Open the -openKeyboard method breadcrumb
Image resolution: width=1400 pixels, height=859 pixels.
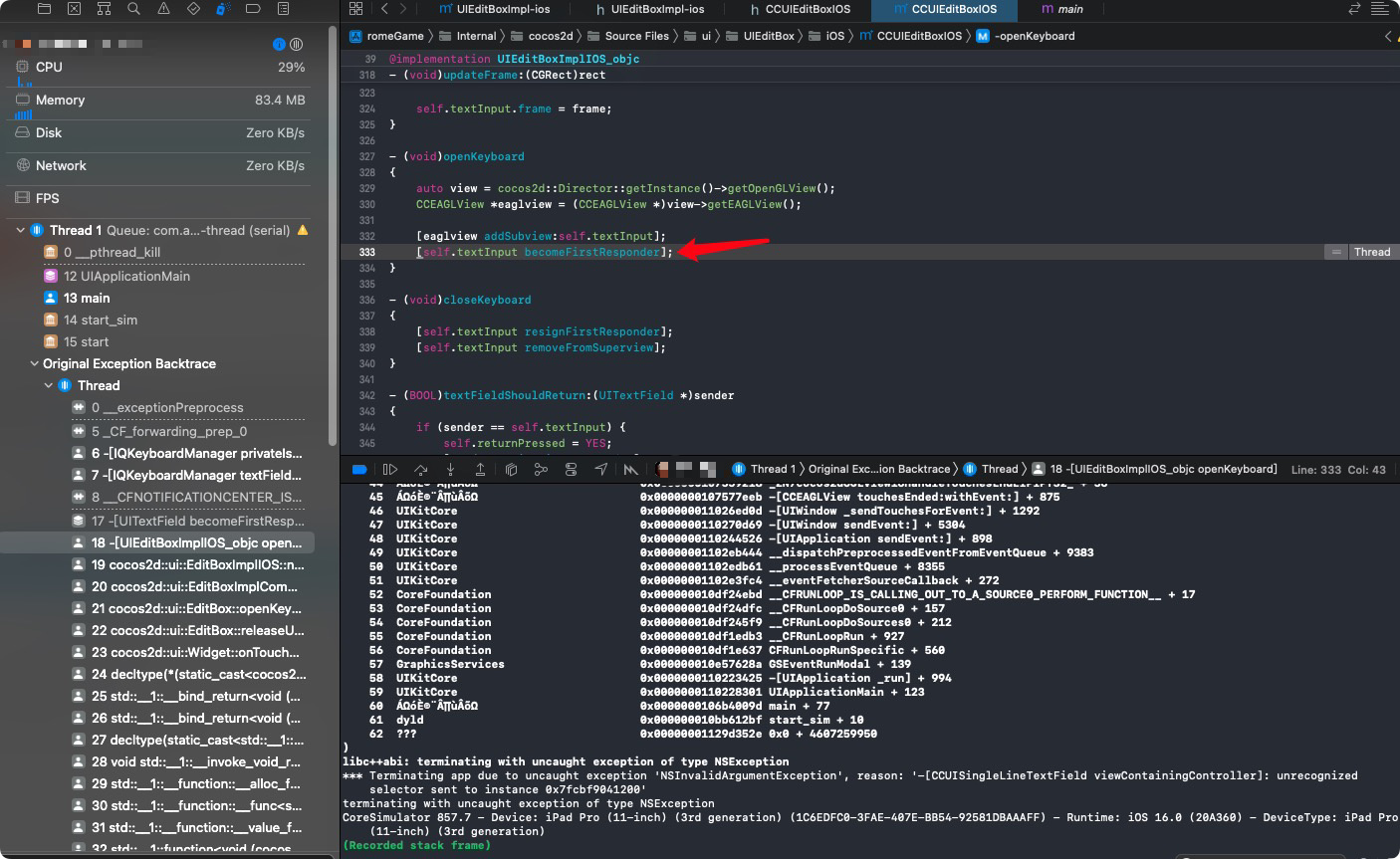coord(1026,36)
